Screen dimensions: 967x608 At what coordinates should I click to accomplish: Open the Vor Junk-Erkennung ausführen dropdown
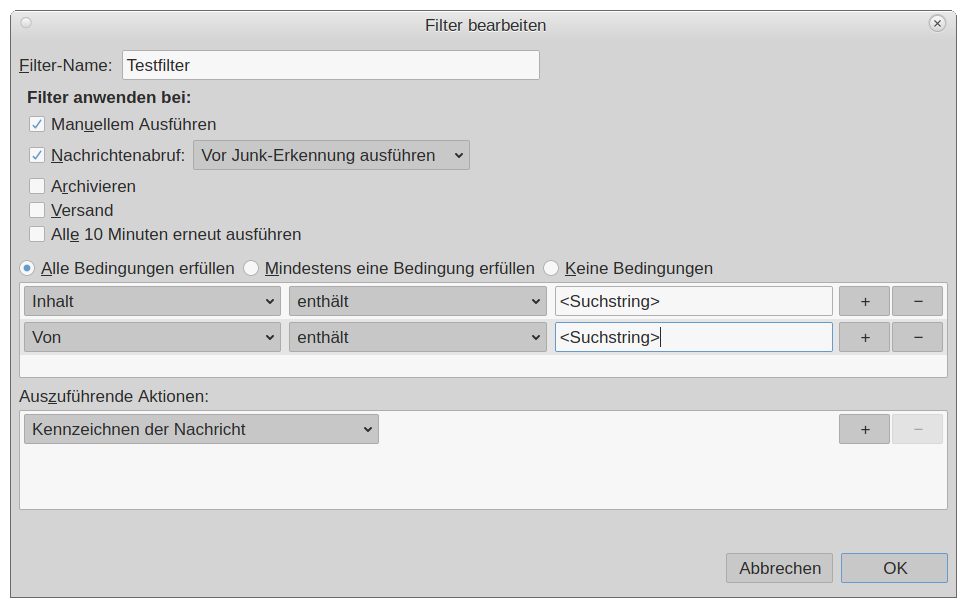coord(331,155)
